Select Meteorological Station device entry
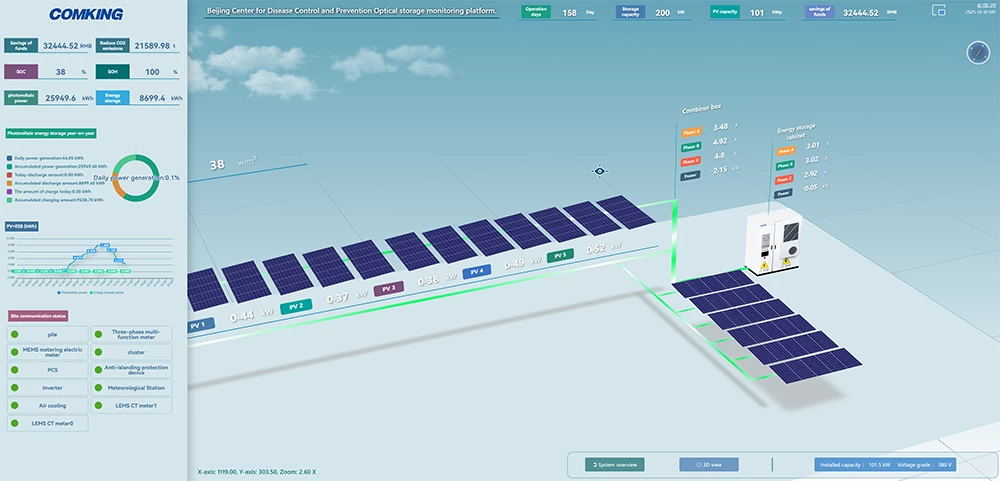 pos(131,387)
